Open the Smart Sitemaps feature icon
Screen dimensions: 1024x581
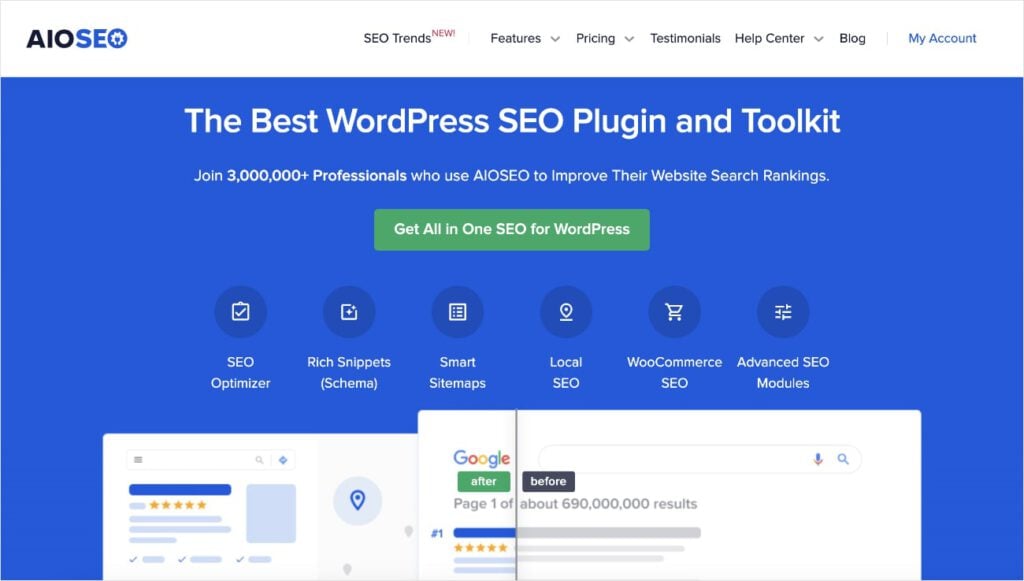(457, 311)
